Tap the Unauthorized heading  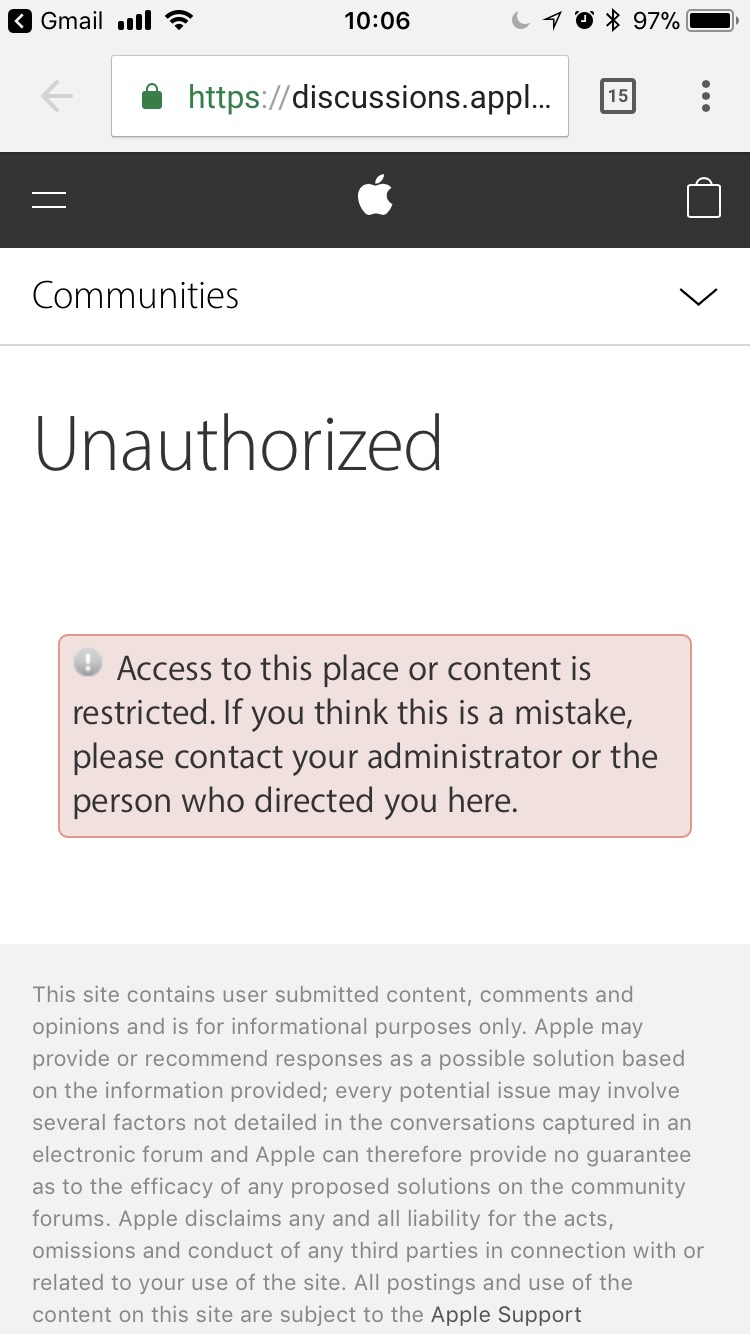coord(238,443)
